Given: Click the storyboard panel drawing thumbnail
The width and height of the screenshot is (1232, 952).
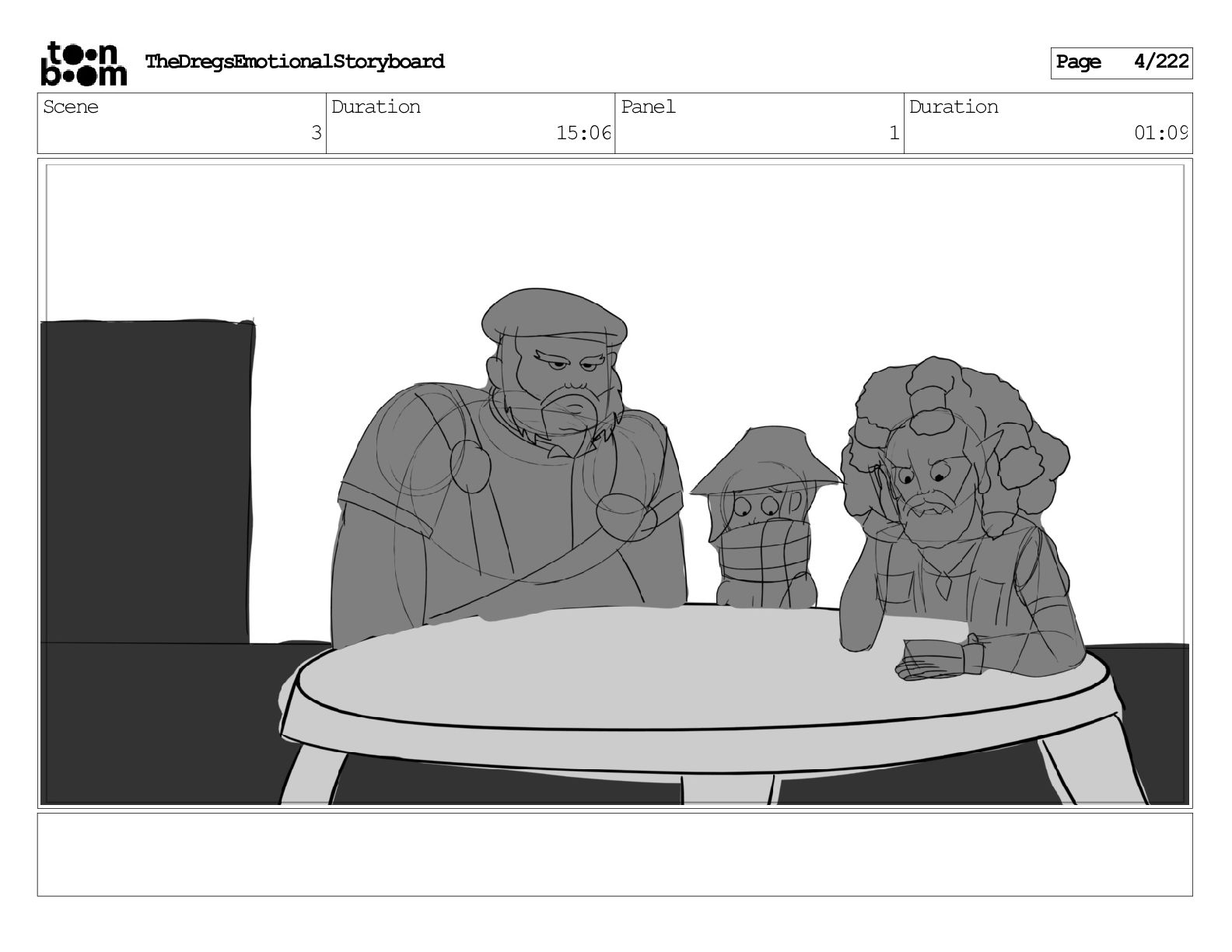Looking at the screenshot, I should click(x=615, y=483).
